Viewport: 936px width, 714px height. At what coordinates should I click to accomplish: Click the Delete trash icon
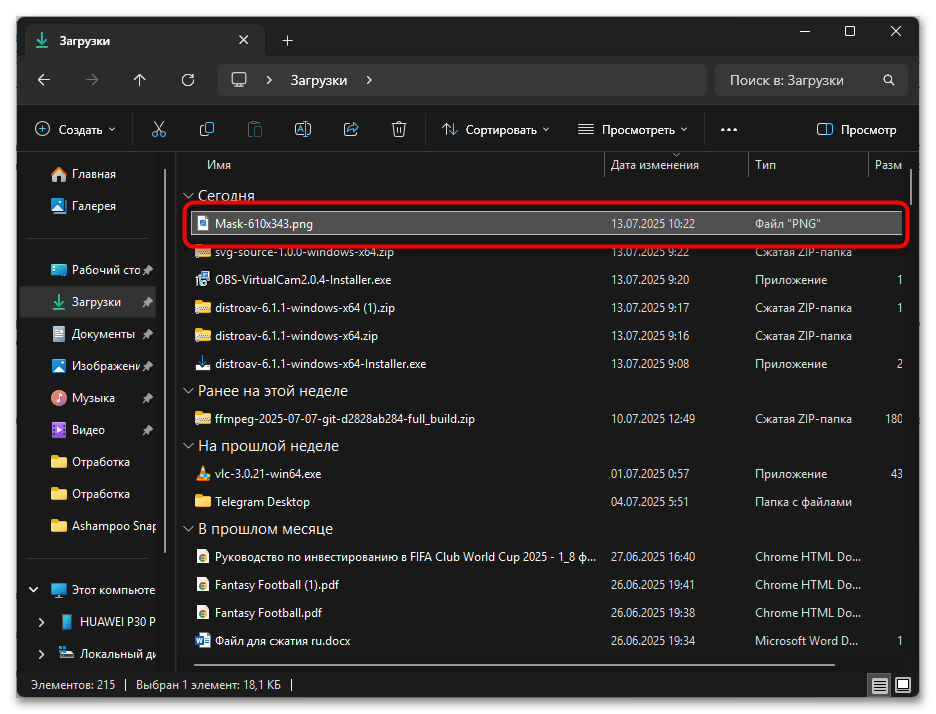point(399,129)
